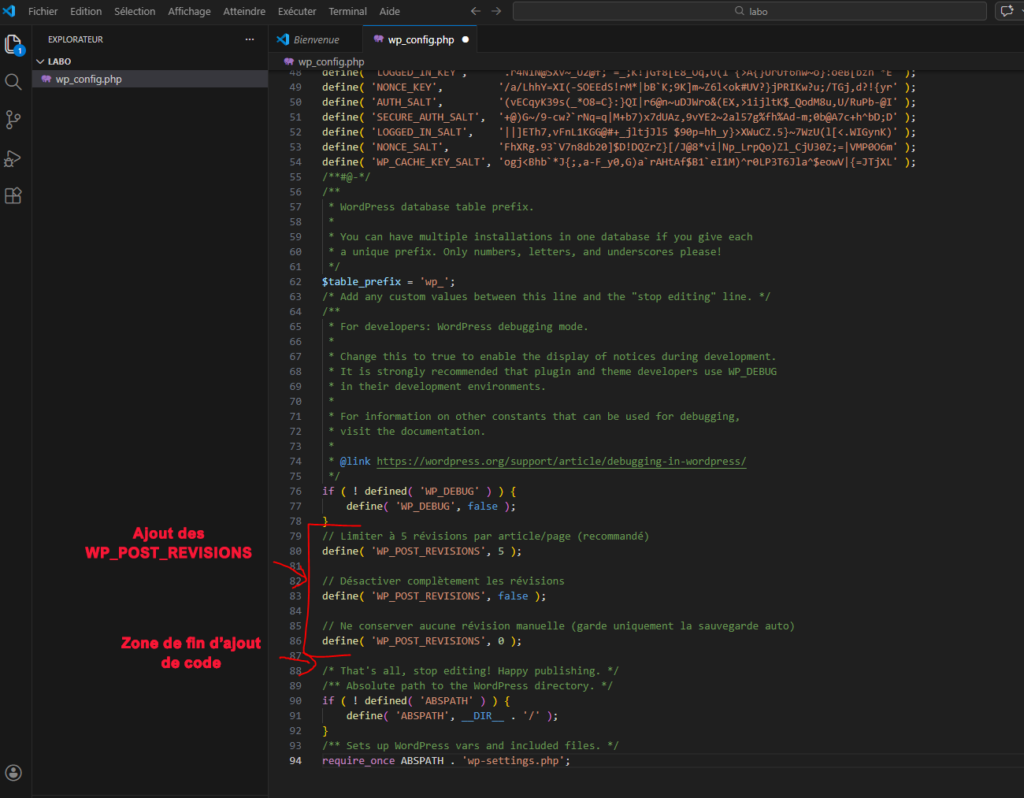Click line number 62 in the gutter
Viewport: 1024px width, 798px height.
click(296, 281)
